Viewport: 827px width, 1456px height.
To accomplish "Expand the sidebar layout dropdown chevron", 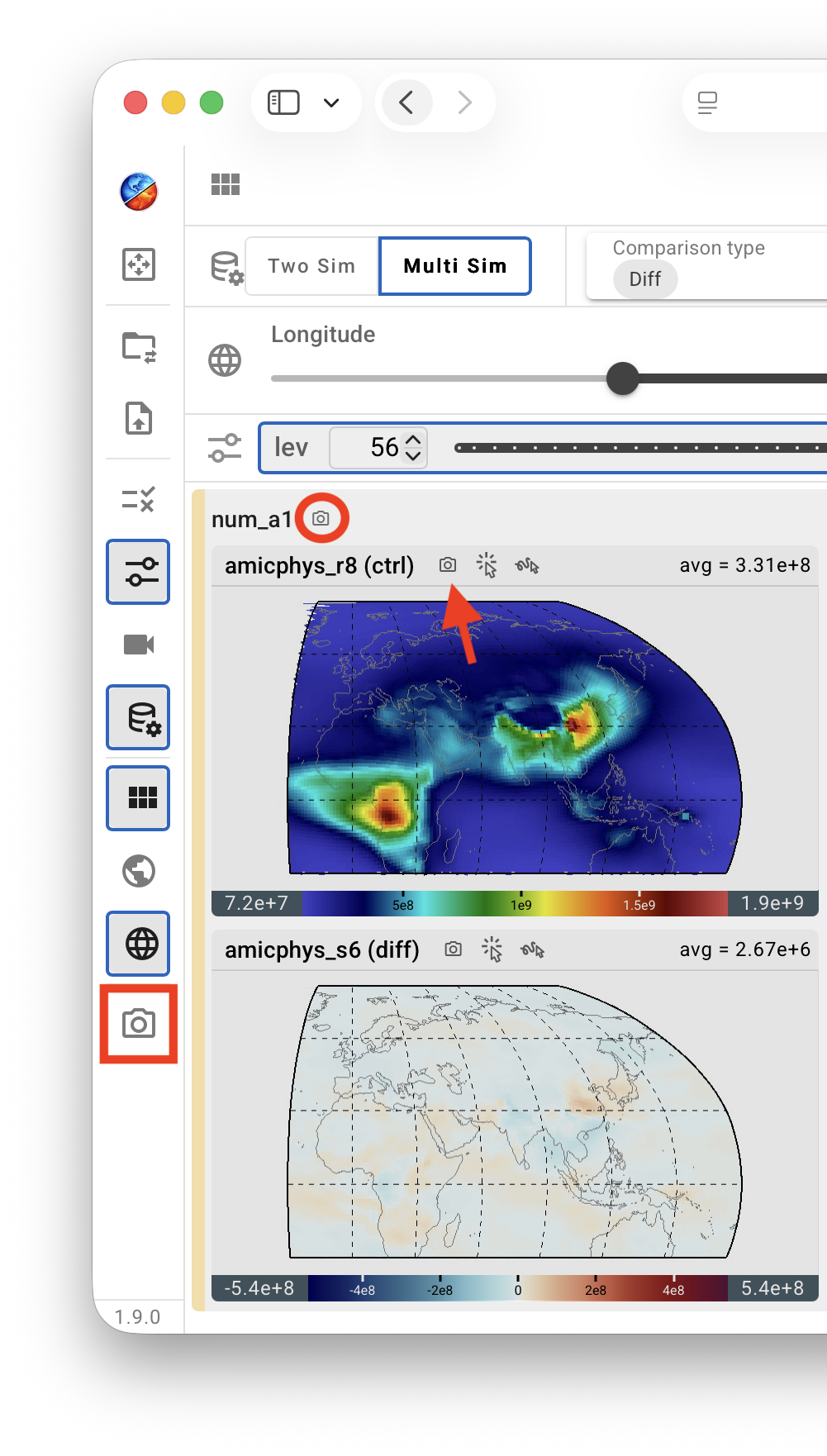I will pos(331,102).
